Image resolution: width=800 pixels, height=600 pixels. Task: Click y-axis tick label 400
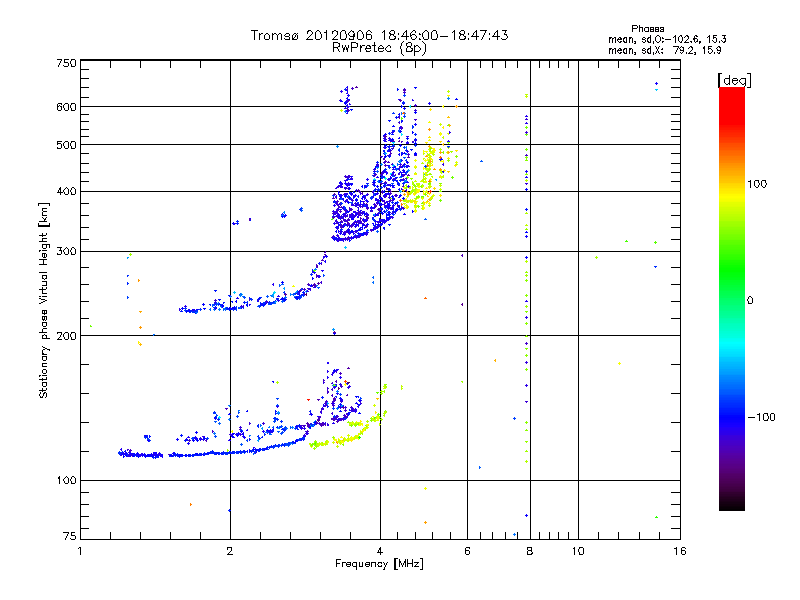[x=67, y=191]
